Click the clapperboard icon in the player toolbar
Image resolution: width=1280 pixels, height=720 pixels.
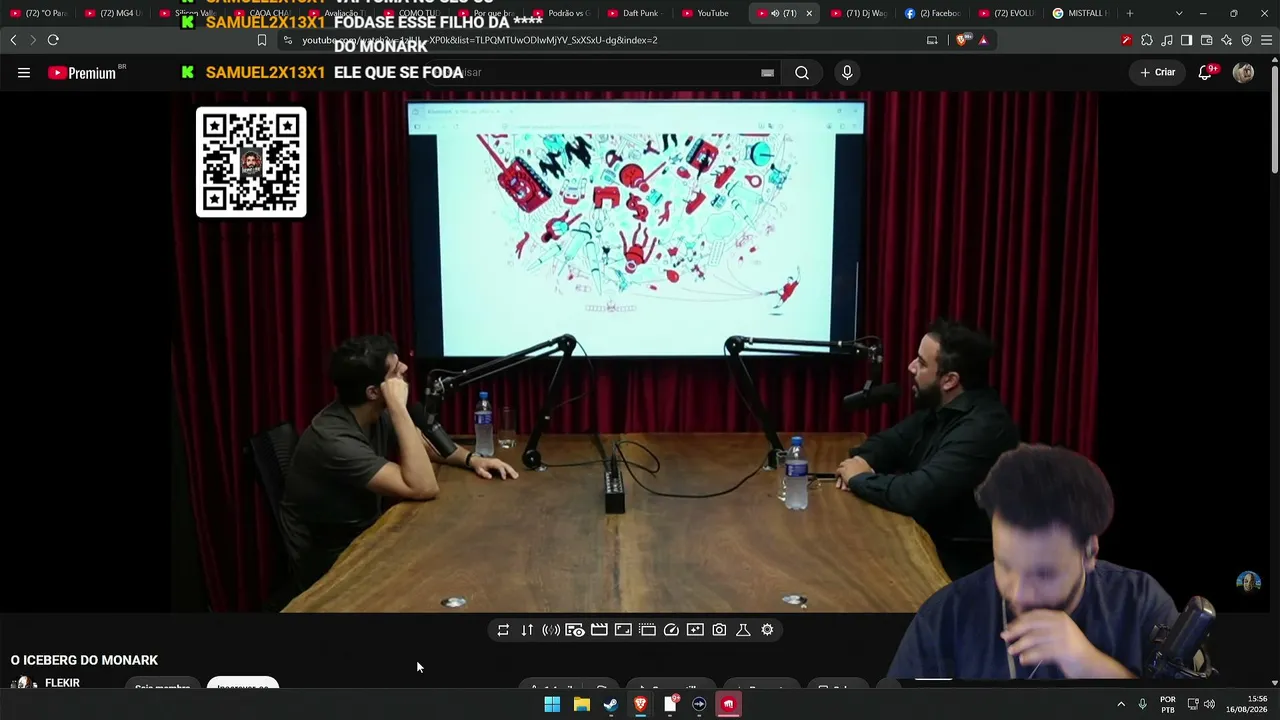point(599,630)
